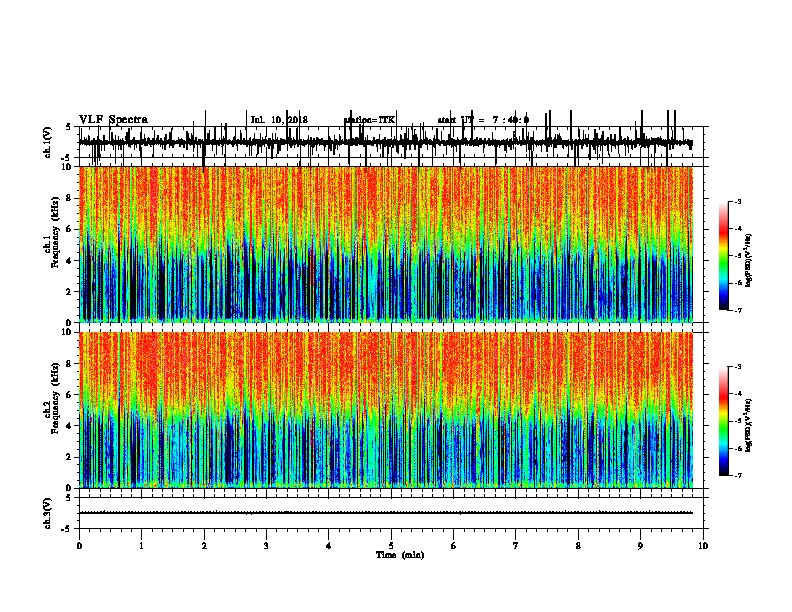Viewport: 792px width, 612px height.
Task: Click the 'ch.1(V)' axis label
Action: point(47,142)
